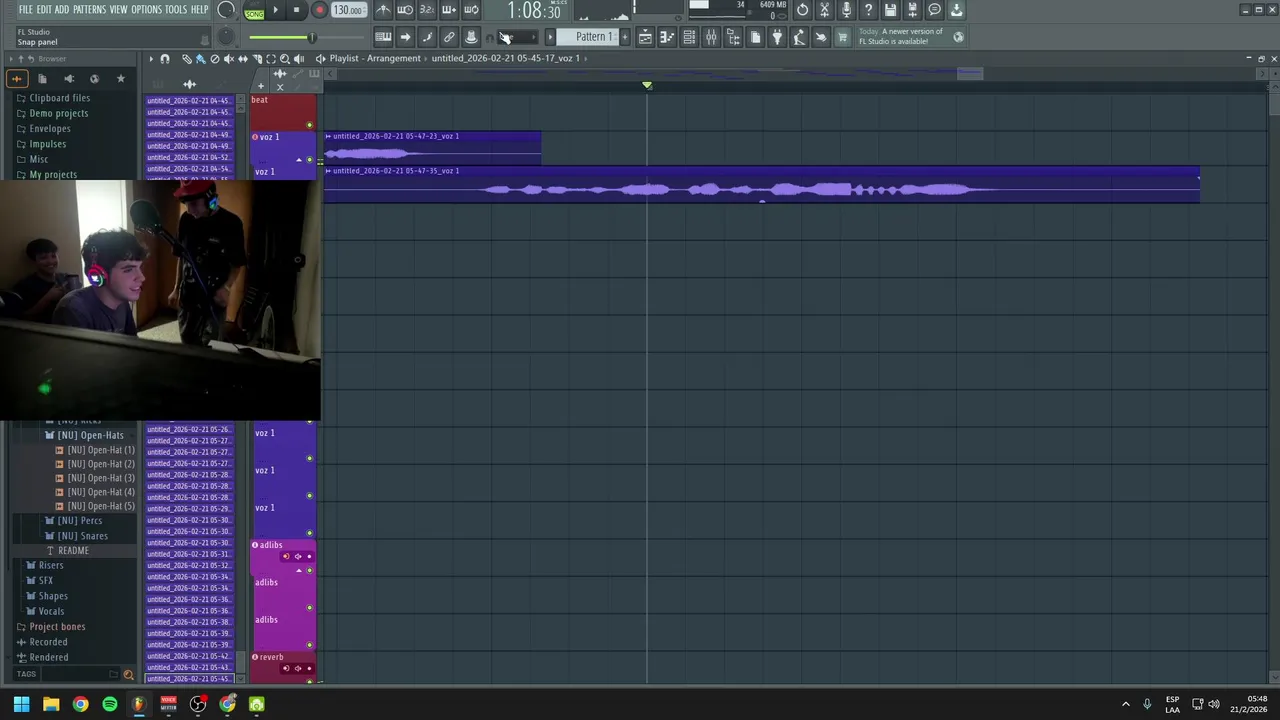Image resolution: width=1280 pixels, height=720 pixels.
Task: Select the Playlist mute tool
Action: coord(228,59)
